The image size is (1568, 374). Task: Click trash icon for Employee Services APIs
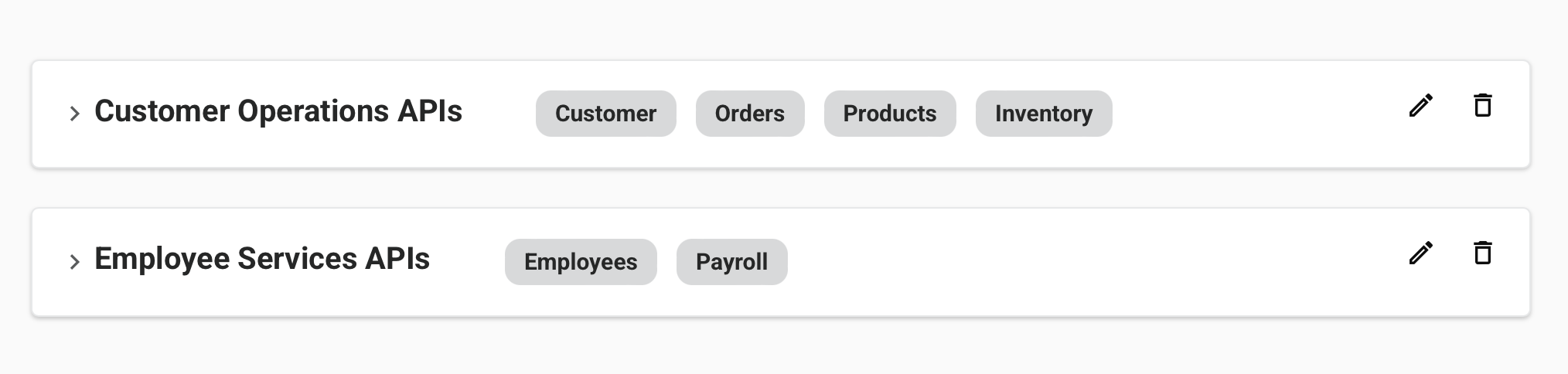click(1482, 253)
